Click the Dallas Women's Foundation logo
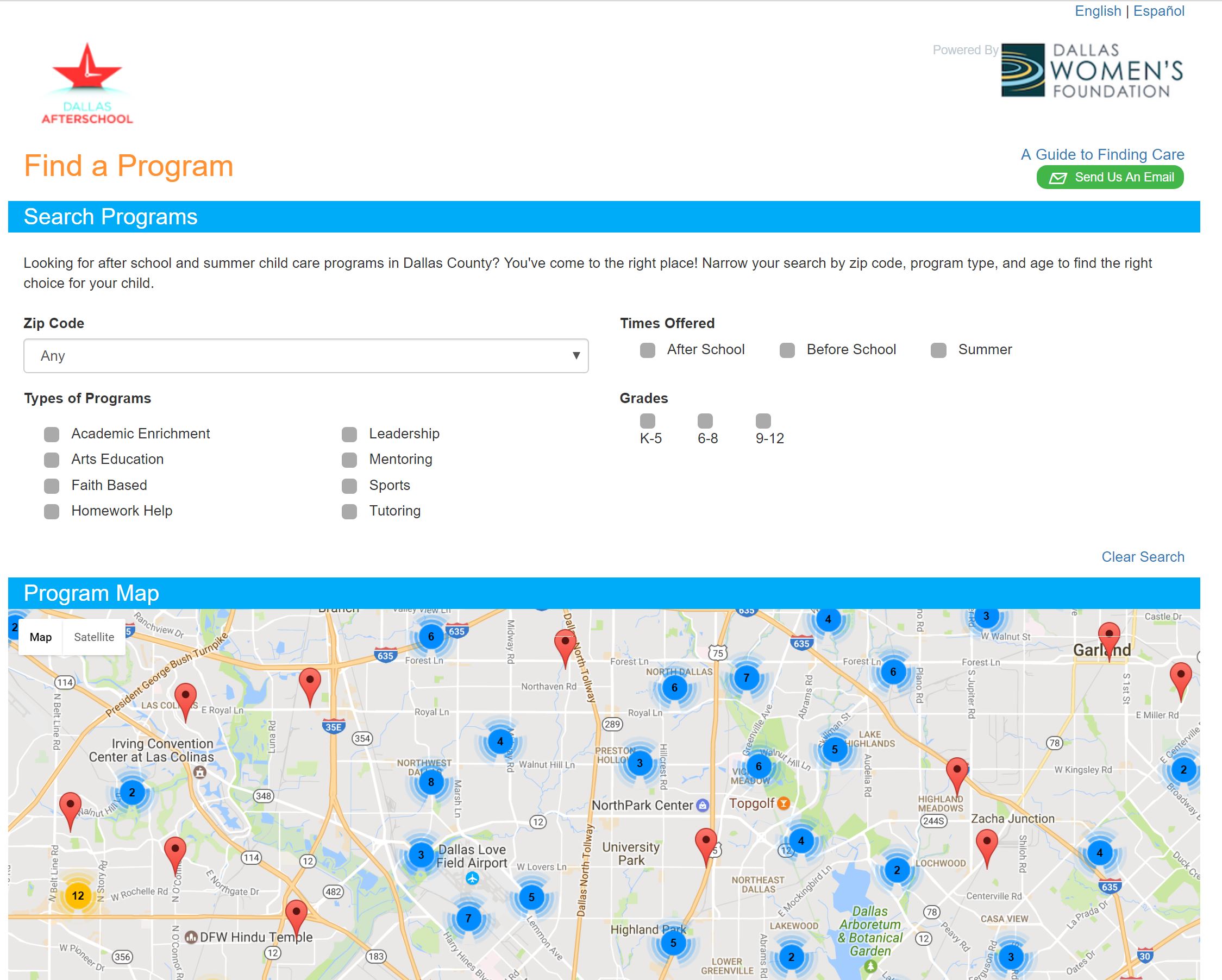The width and height of the screenshot is (1222, 980). tap(1092, 70)
